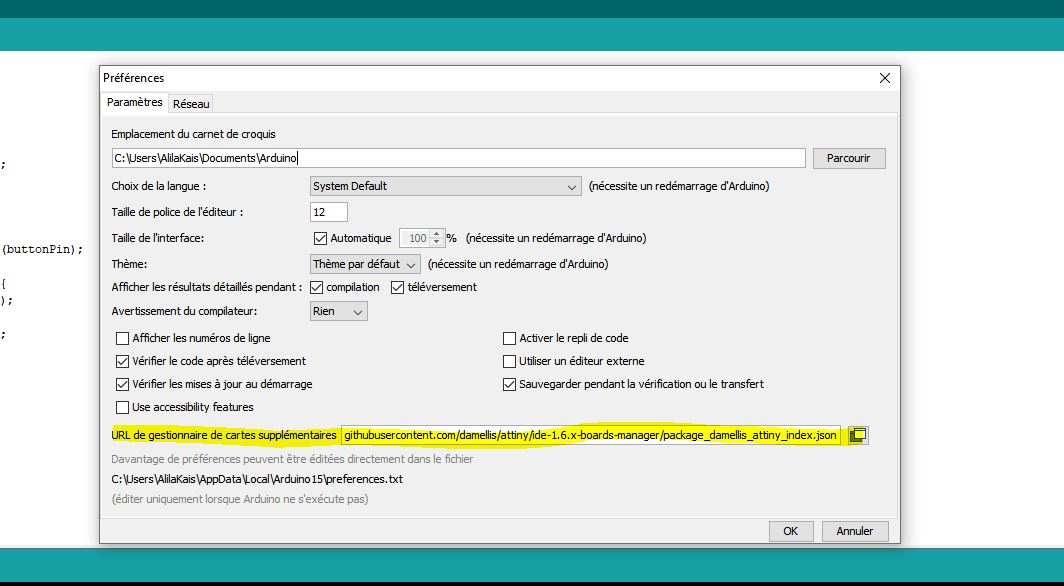Open the Choix de la langue dropdown
The width and height of the screenshot is (1064, 586).
pos(445,186)
